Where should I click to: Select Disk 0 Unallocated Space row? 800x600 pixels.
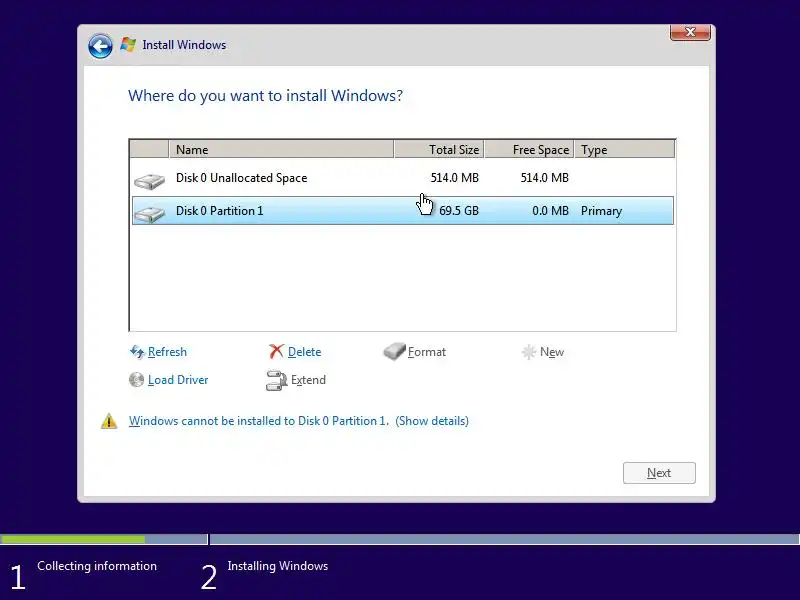pyautogui.click(x=403, y=178)
